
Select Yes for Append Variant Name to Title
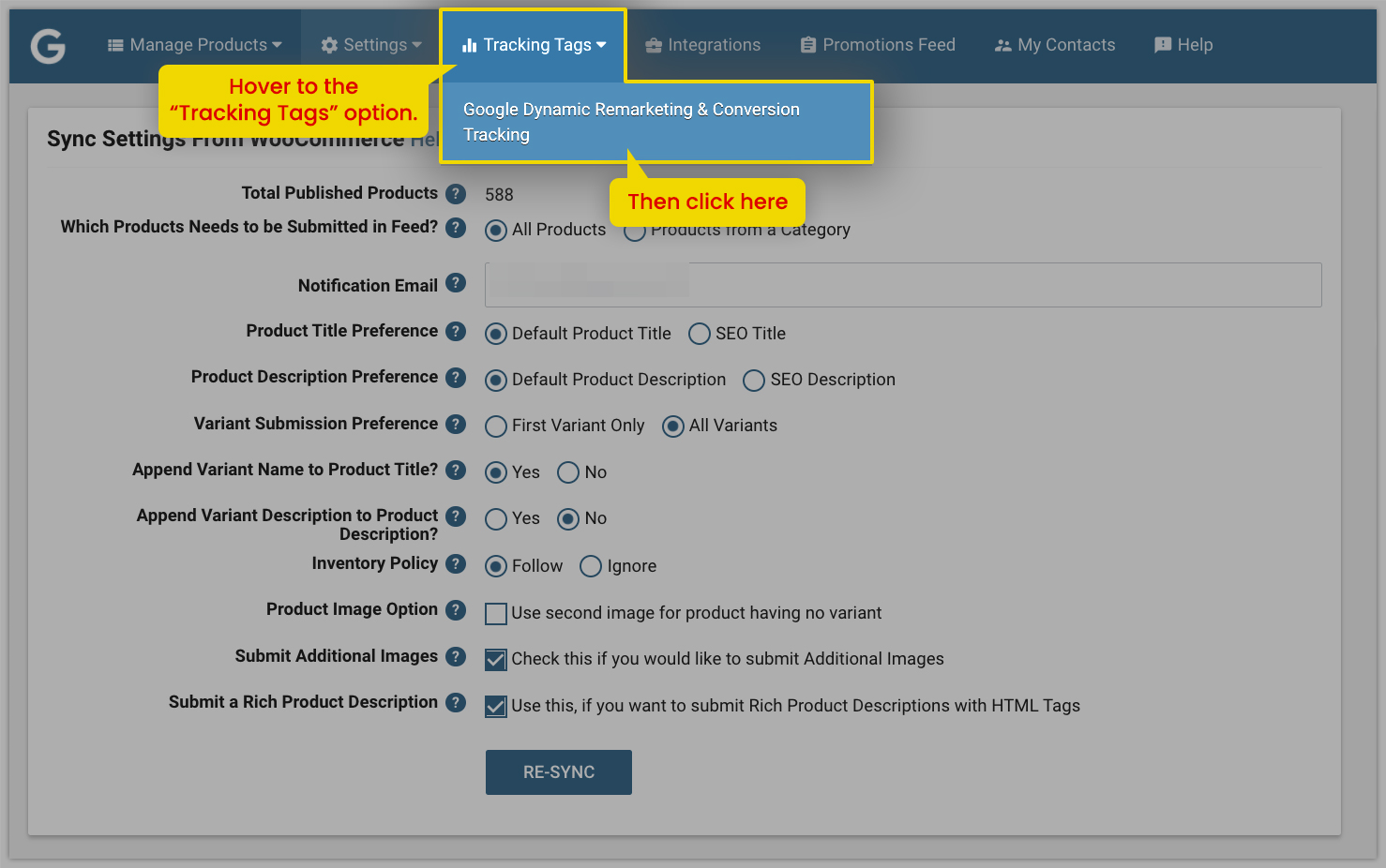496,473
